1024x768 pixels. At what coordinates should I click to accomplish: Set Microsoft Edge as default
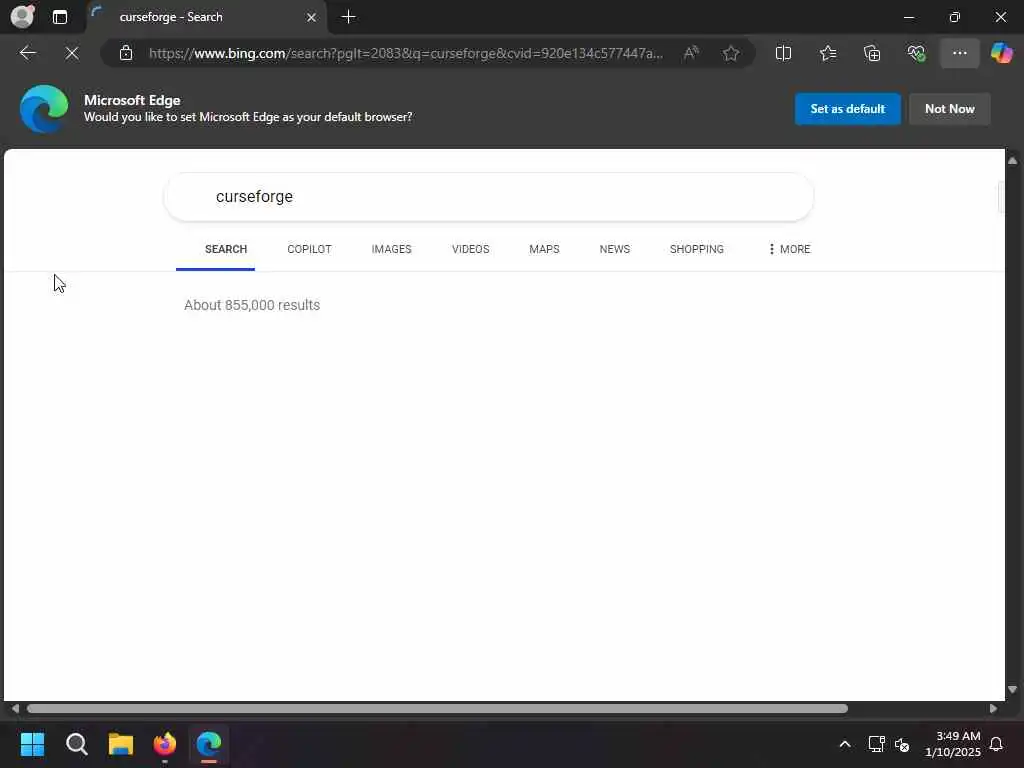coord(847,109)
